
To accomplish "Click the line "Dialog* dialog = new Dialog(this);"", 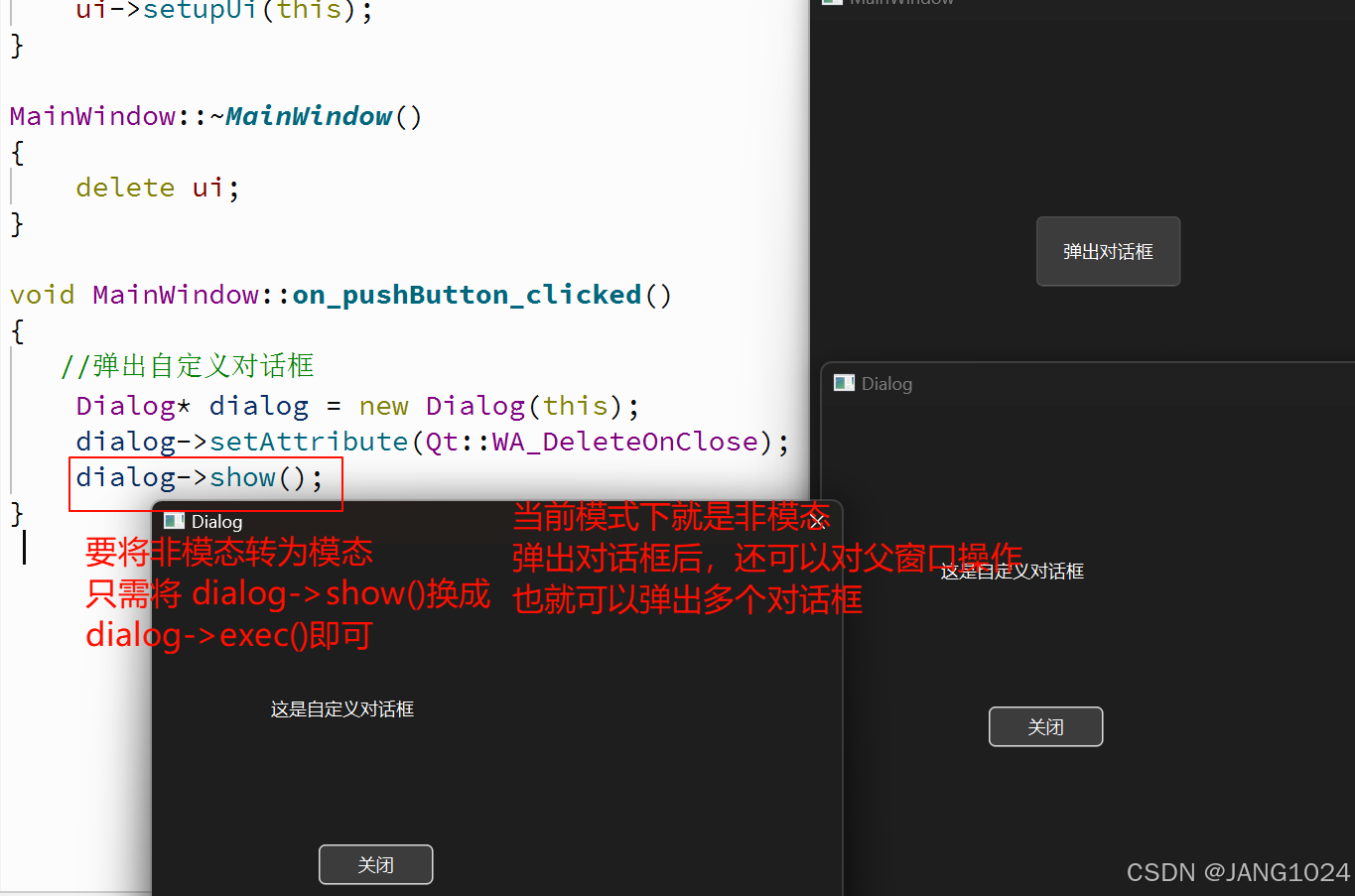I will pyautogui.click(x=357, y=406).
